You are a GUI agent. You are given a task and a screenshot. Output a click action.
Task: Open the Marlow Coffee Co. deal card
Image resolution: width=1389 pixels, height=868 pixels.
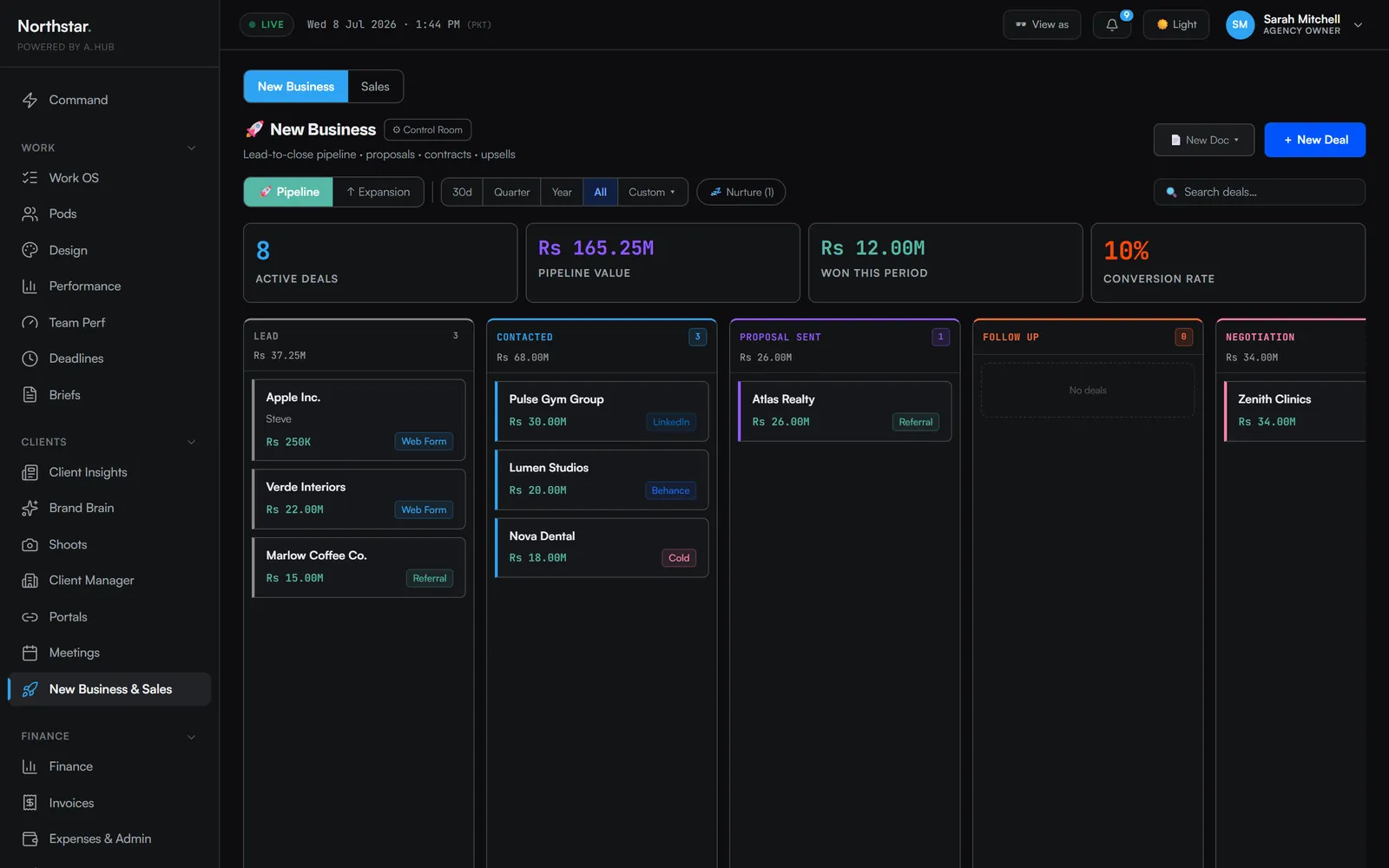(x=359, y=568)
